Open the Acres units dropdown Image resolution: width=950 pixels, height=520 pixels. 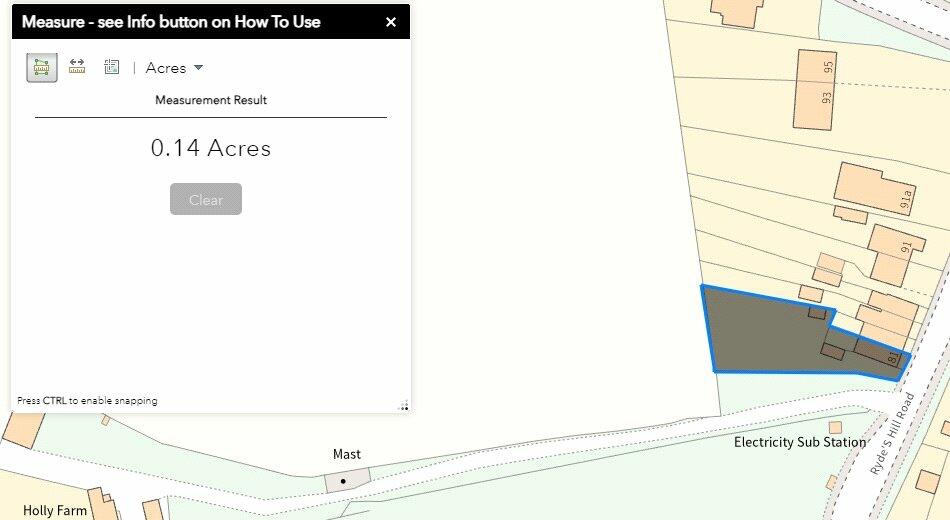point(175,68)
